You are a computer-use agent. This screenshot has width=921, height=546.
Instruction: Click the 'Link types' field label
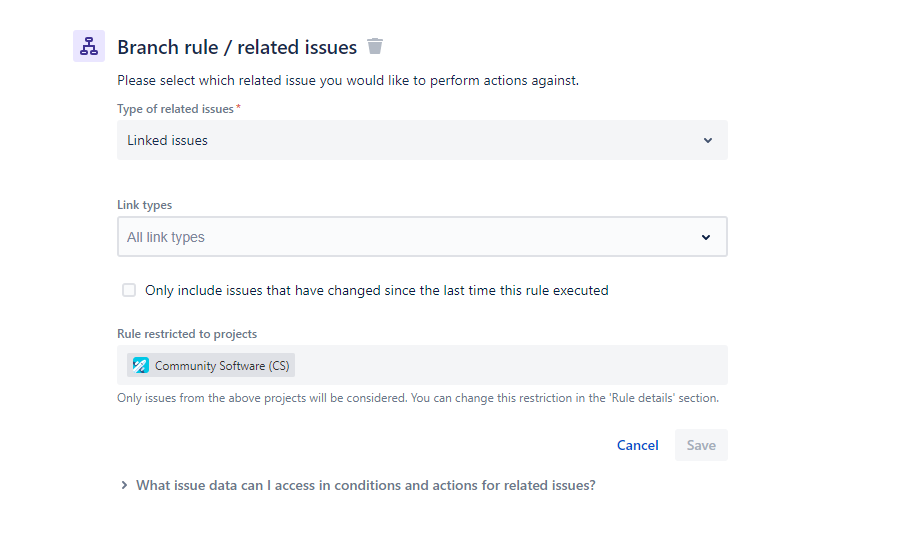coord(144,205)
